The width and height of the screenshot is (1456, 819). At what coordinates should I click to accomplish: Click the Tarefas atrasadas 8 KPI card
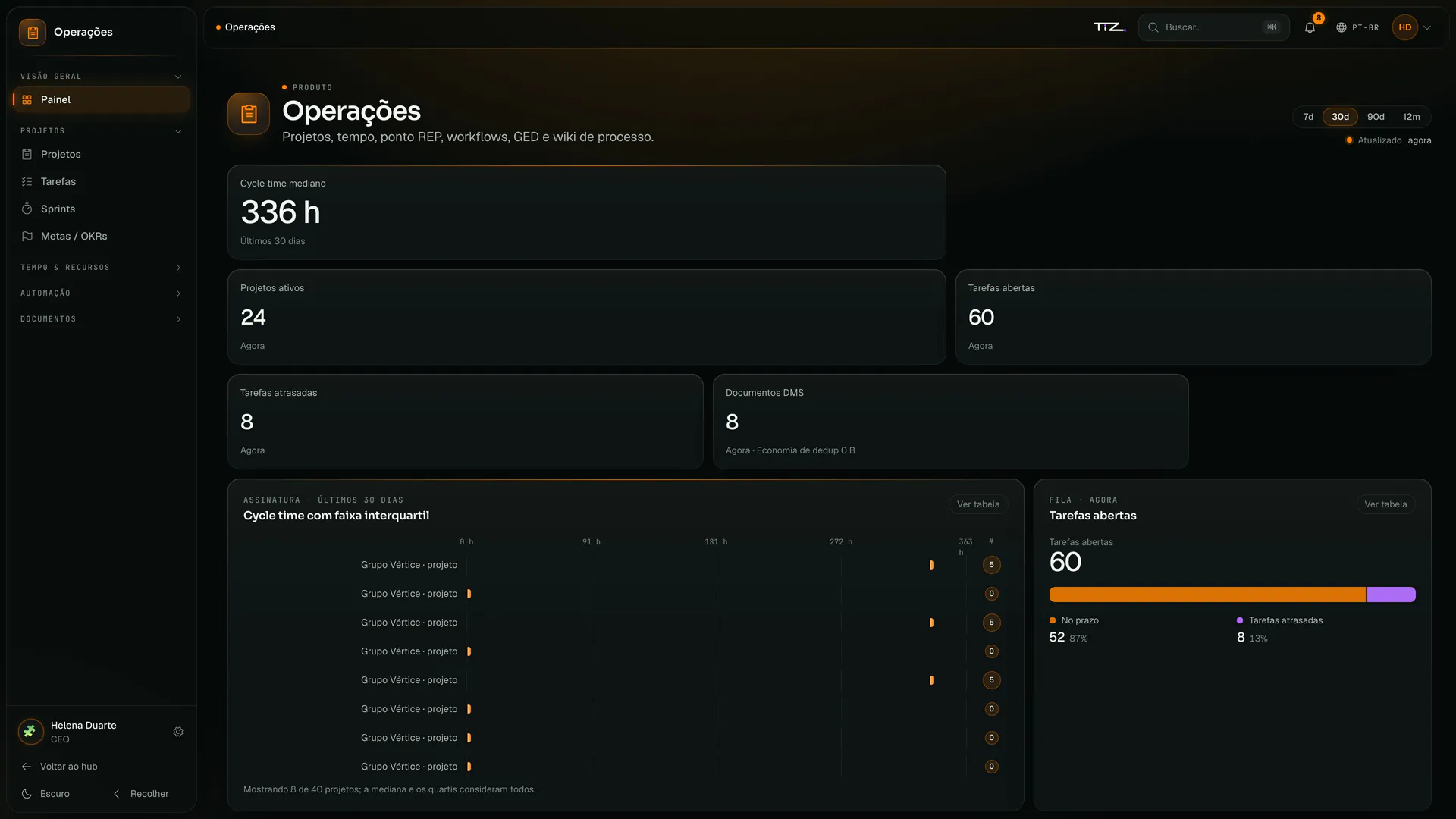pyautogui.click(x=465, y=422)
